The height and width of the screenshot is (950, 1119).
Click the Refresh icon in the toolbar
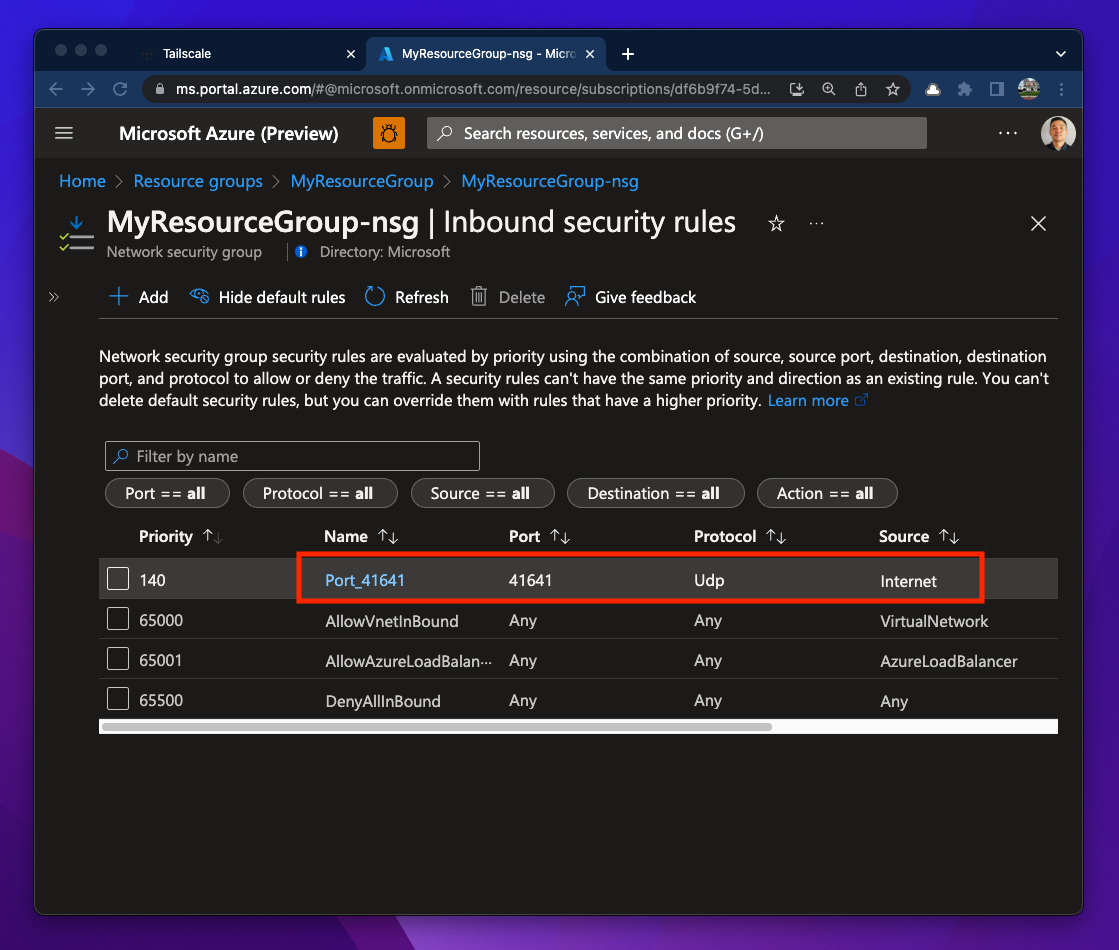click(375, 297)
